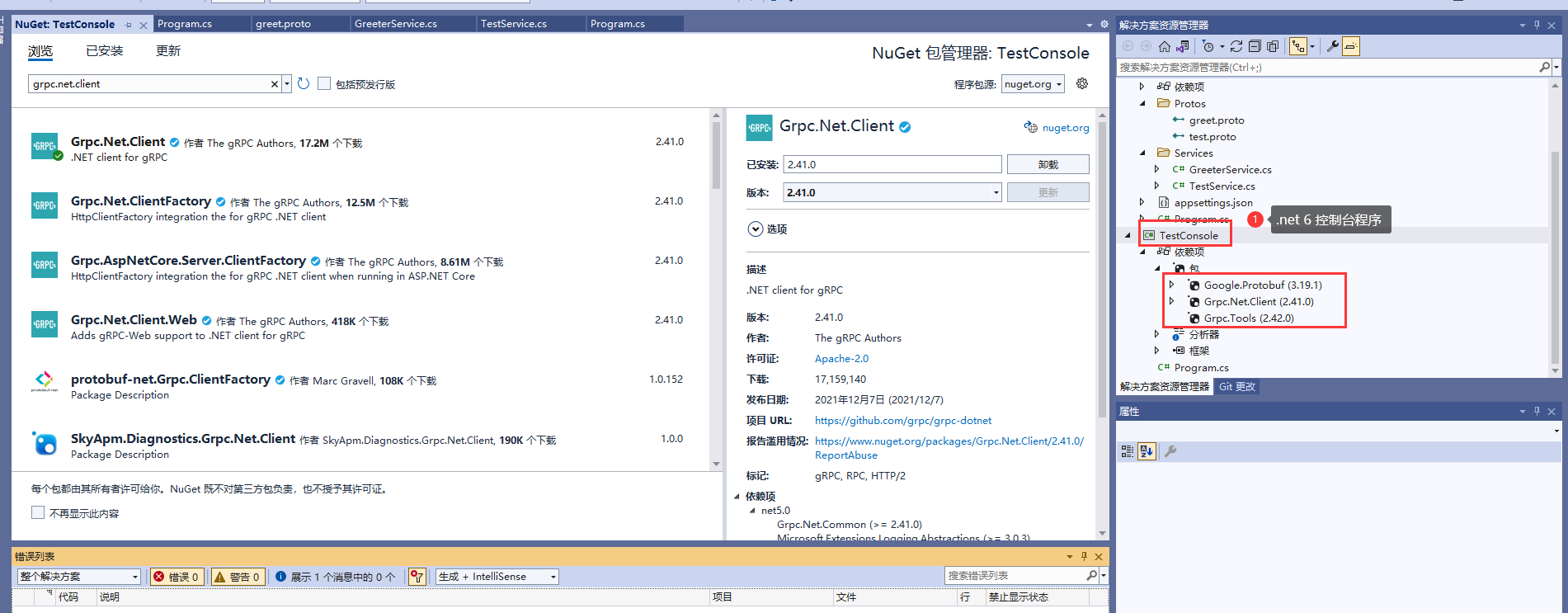
Task: Switch to the Git changes tab
Action: coord(1236,386)
